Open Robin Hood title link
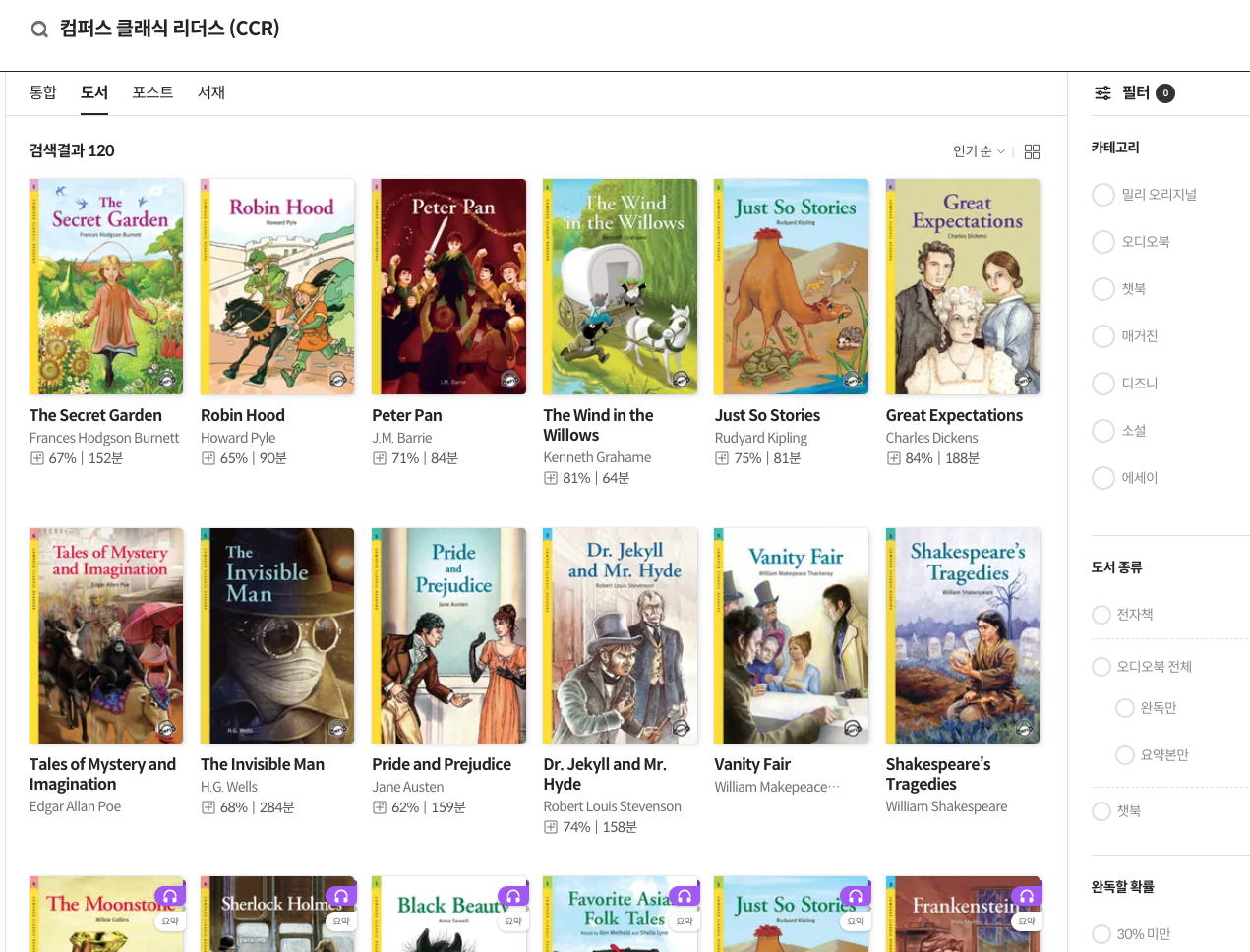This screenshot has width=1250, height=952. [243, 416]
